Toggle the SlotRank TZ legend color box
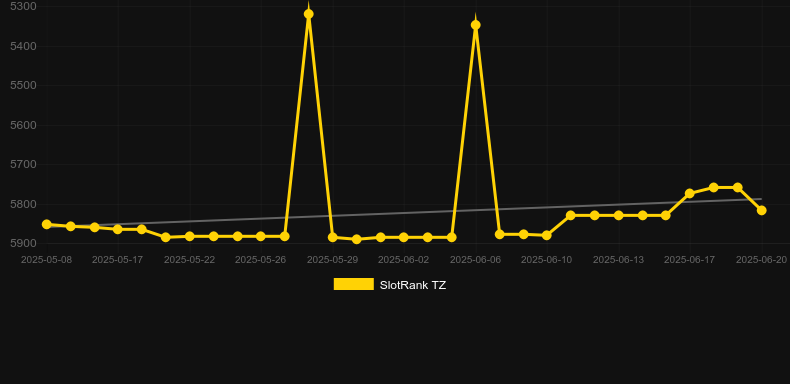Viewport: 790px width, 384px height. tap(354, 284)
